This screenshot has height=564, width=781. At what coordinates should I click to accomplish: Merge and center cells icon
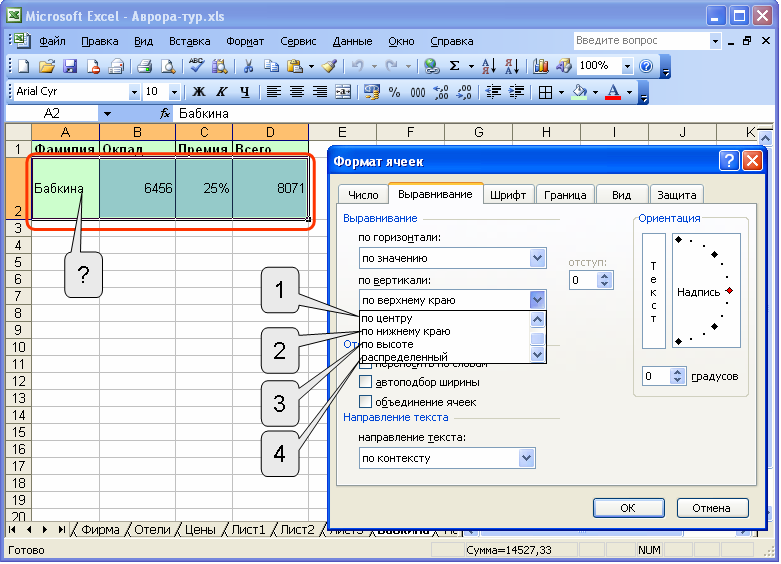pos(343,92)
